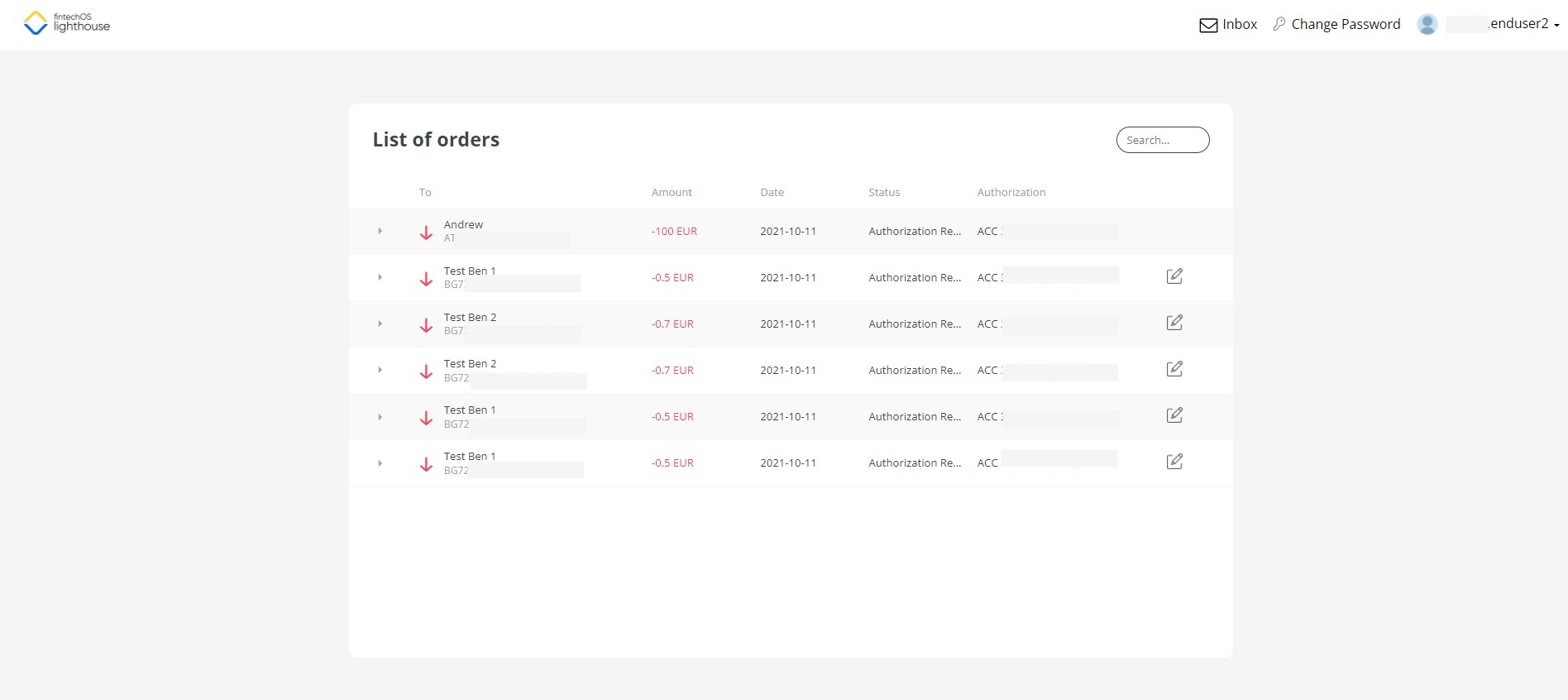
Task: Click the red down arrow on the Andrew row
Action: (x=426, y=233)
